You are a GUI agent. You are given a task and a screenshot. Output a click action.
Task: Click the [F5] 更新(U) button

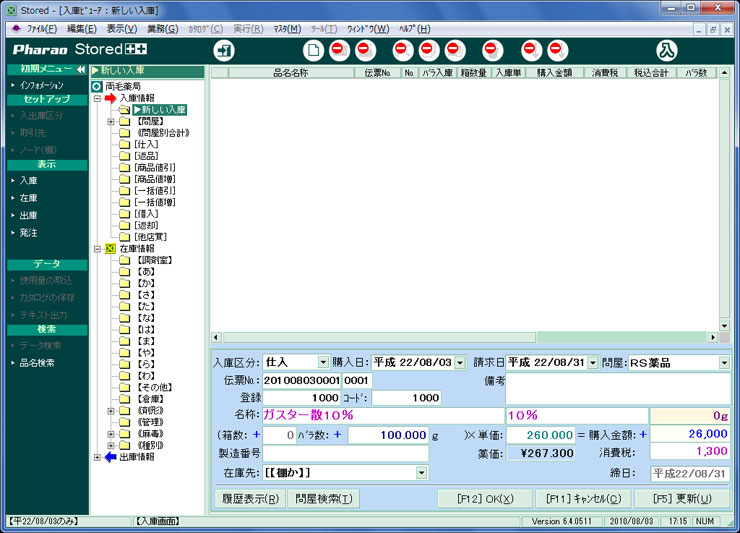682,499
